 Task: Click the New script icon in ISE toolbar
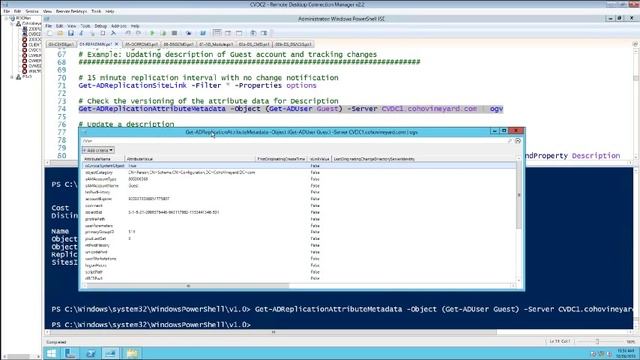[50, 33]
